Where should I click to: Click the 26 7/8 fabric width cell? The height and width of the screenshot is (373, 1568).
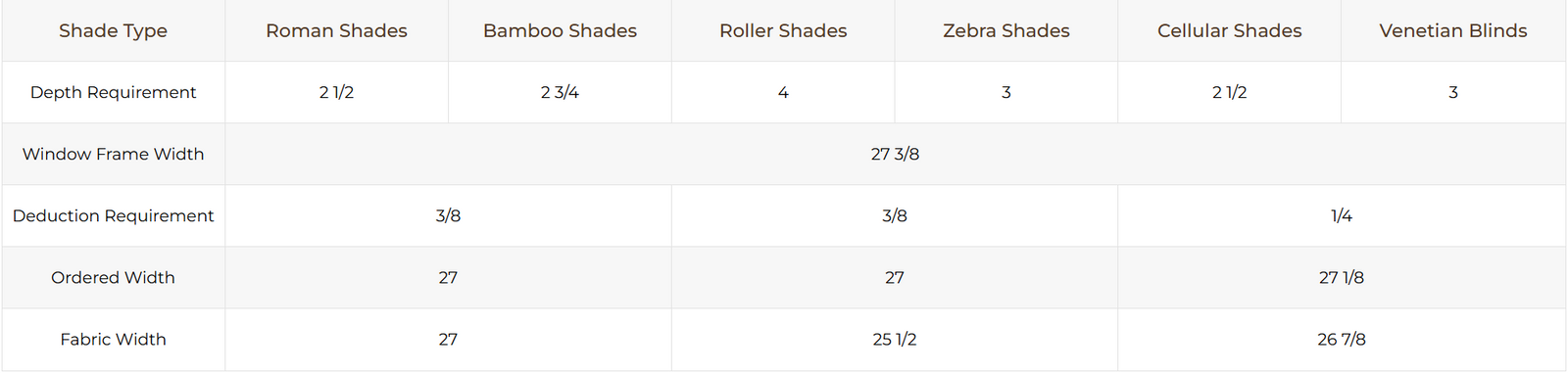pyautogui.click(x=1342, y=339)
